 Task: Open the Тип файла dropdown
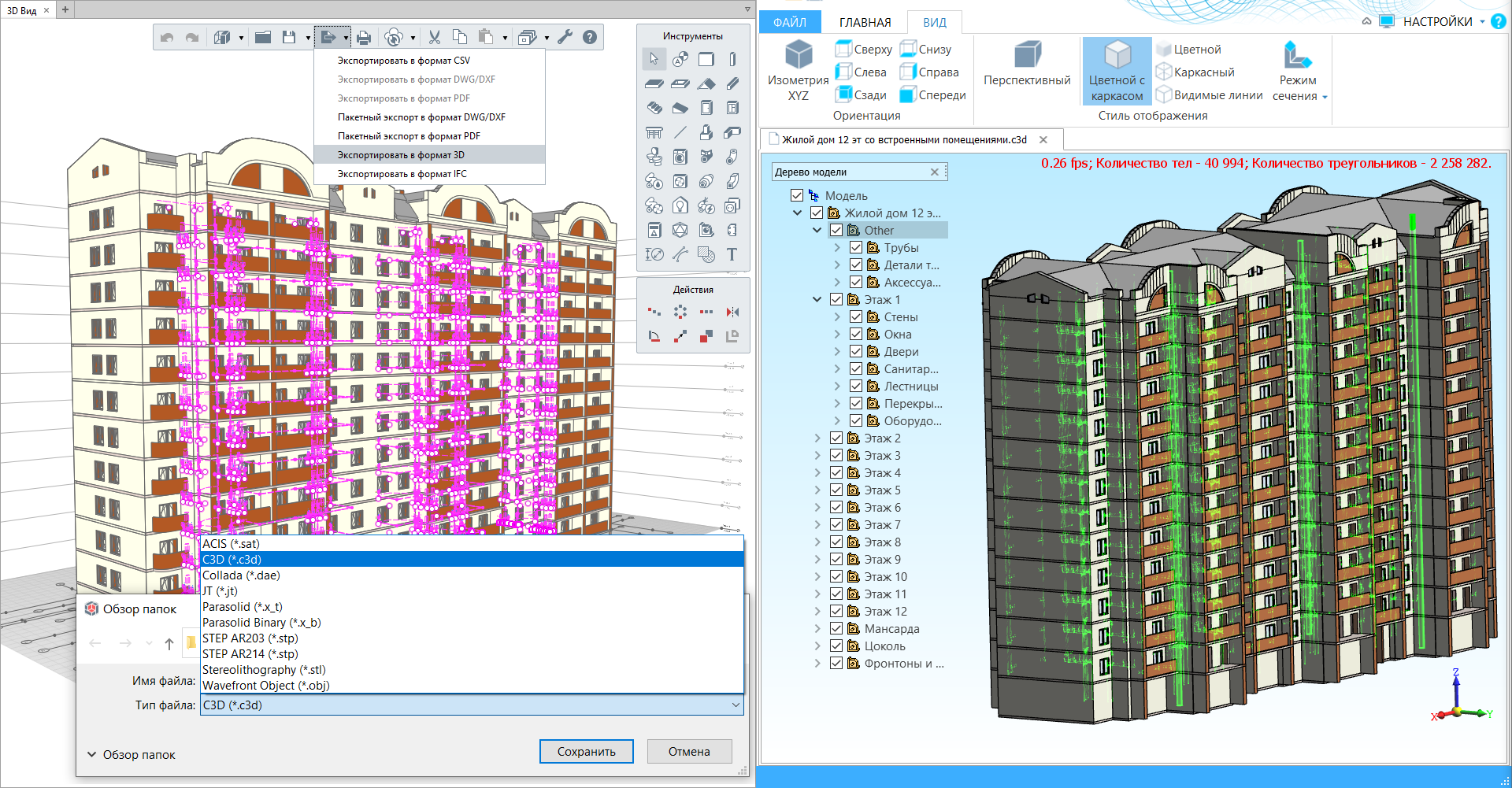coord(736,705)
